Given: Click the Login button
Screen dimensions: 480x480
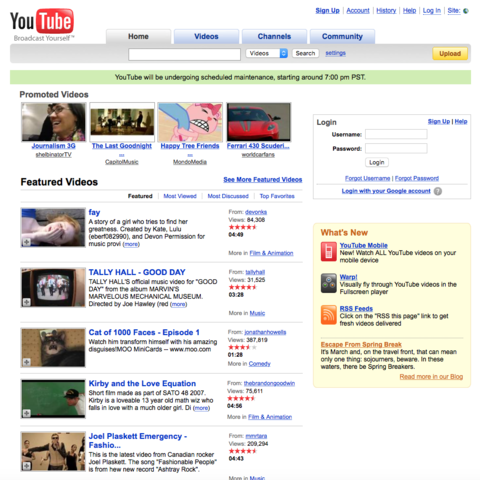Looking at the screenshot, I should click(377, 162).
